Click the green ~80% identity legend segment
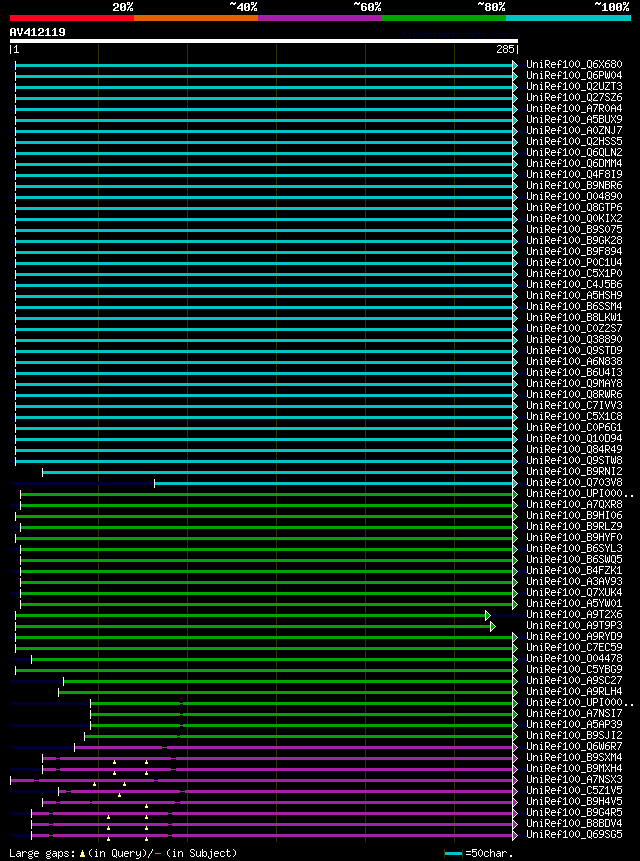Image resolution: width=640 pixels, height=861 pixels. tap(444, 18)
